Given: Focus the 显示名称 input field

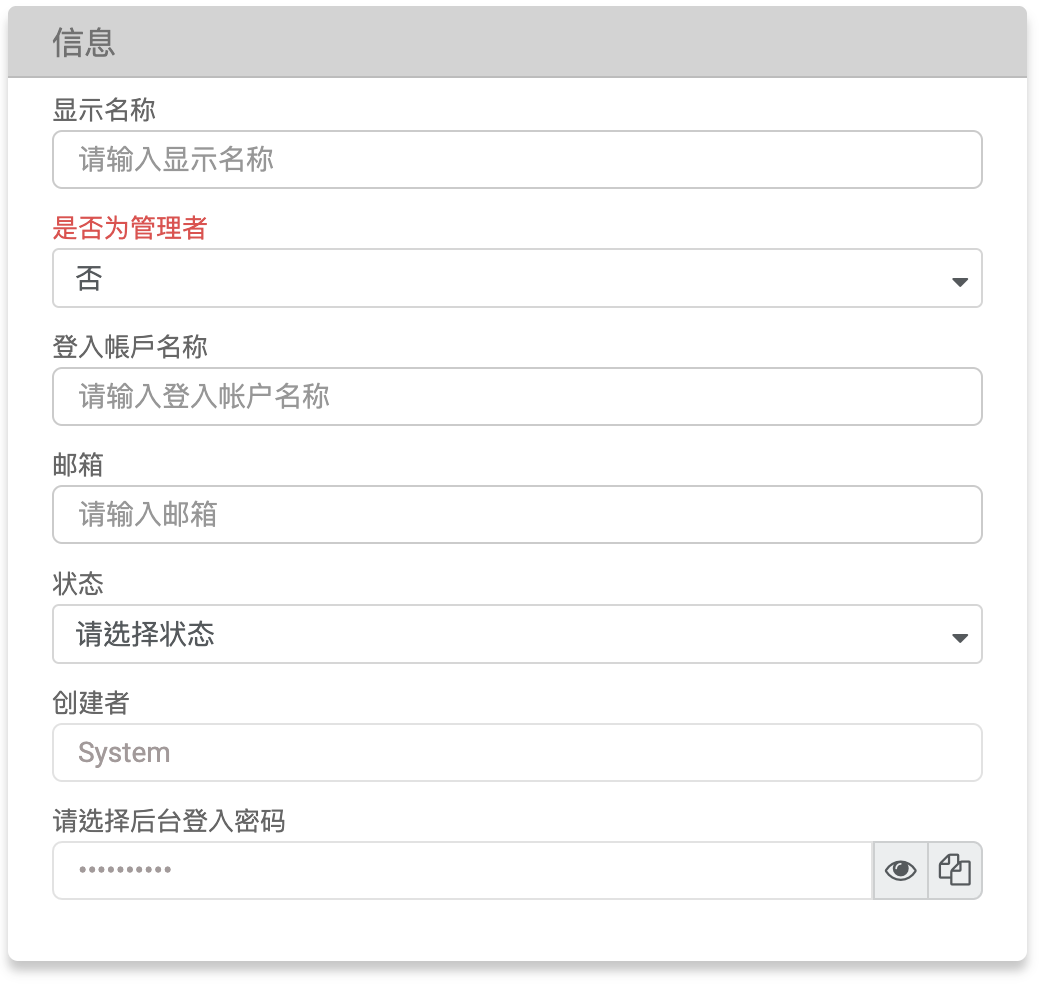Looking at the screenshot, I should click(x=517, y=160).
